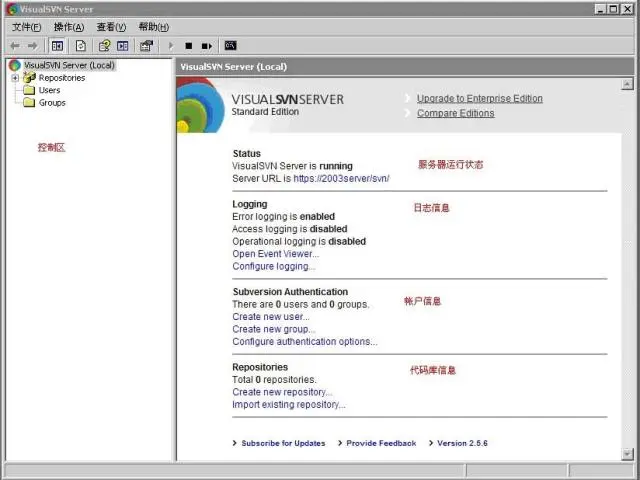Click Create new group link

[273, 329]
